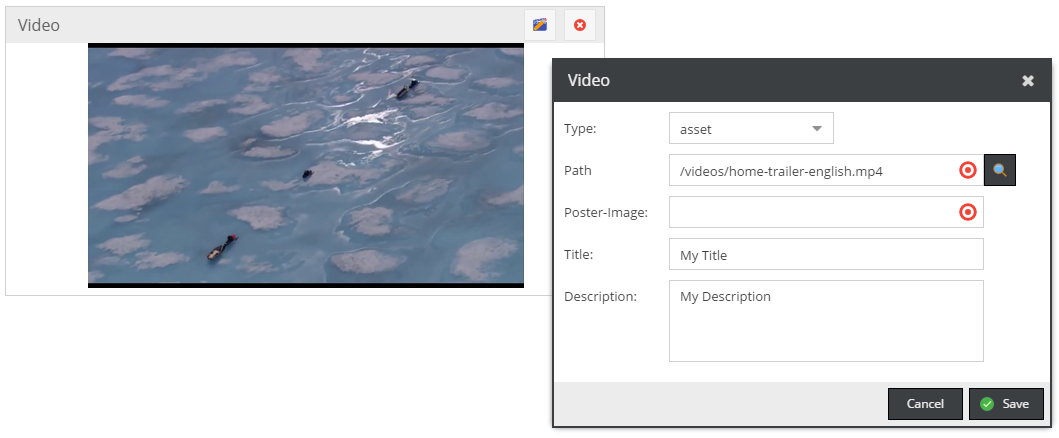1059x438 pixels.
Task: Click the Description label
Action: pyautogui.click(x=601, y=296)
